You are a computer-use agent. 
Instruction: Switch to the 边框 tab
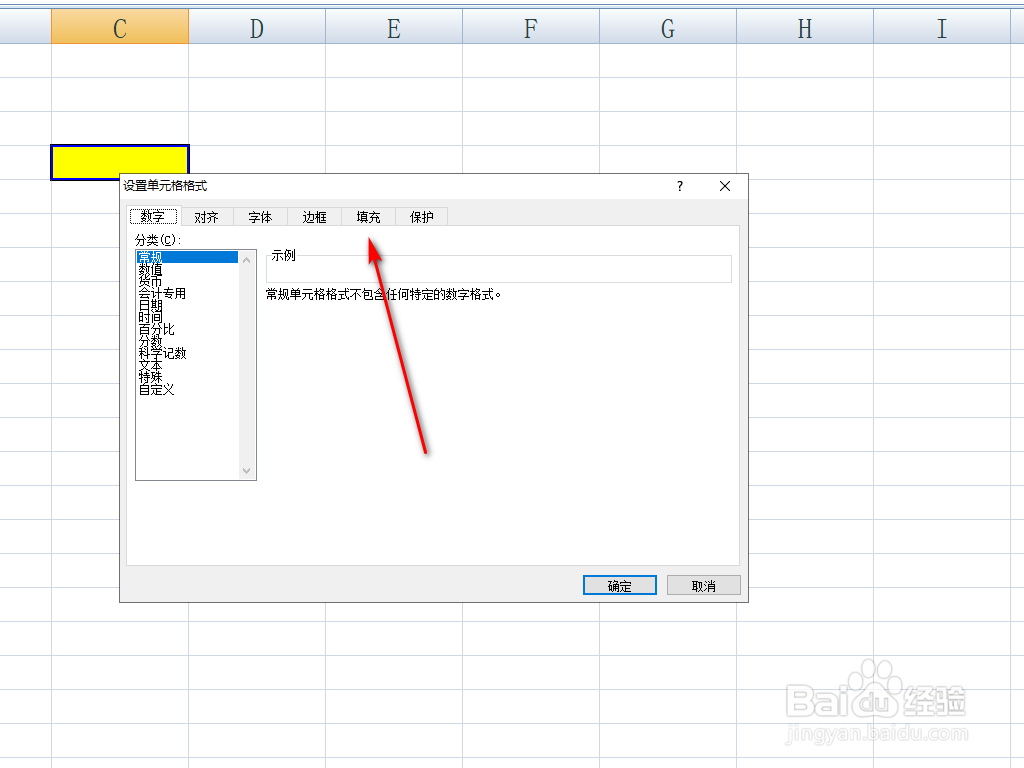tap(314, 217)
